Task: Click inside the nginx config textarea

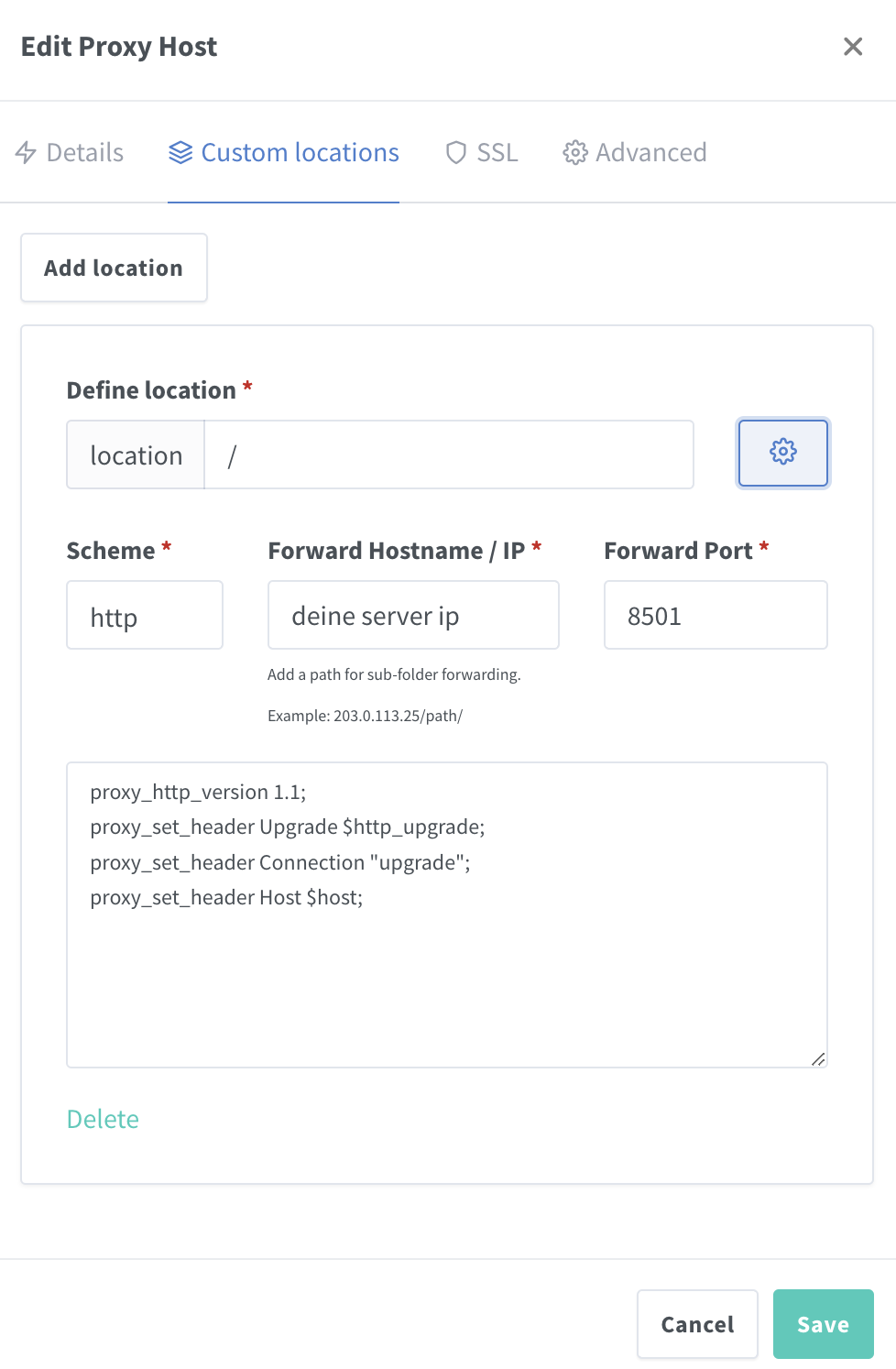Action: (x=447, y=914)
